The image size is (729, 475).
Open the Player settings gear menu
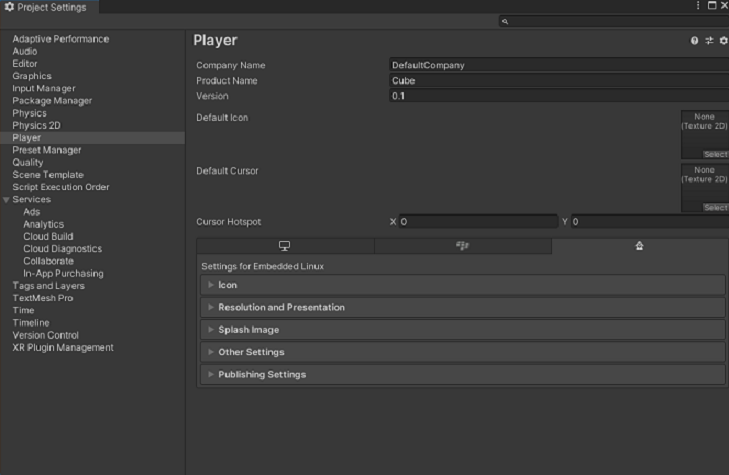pyautogui.click(x=723, y=41)
